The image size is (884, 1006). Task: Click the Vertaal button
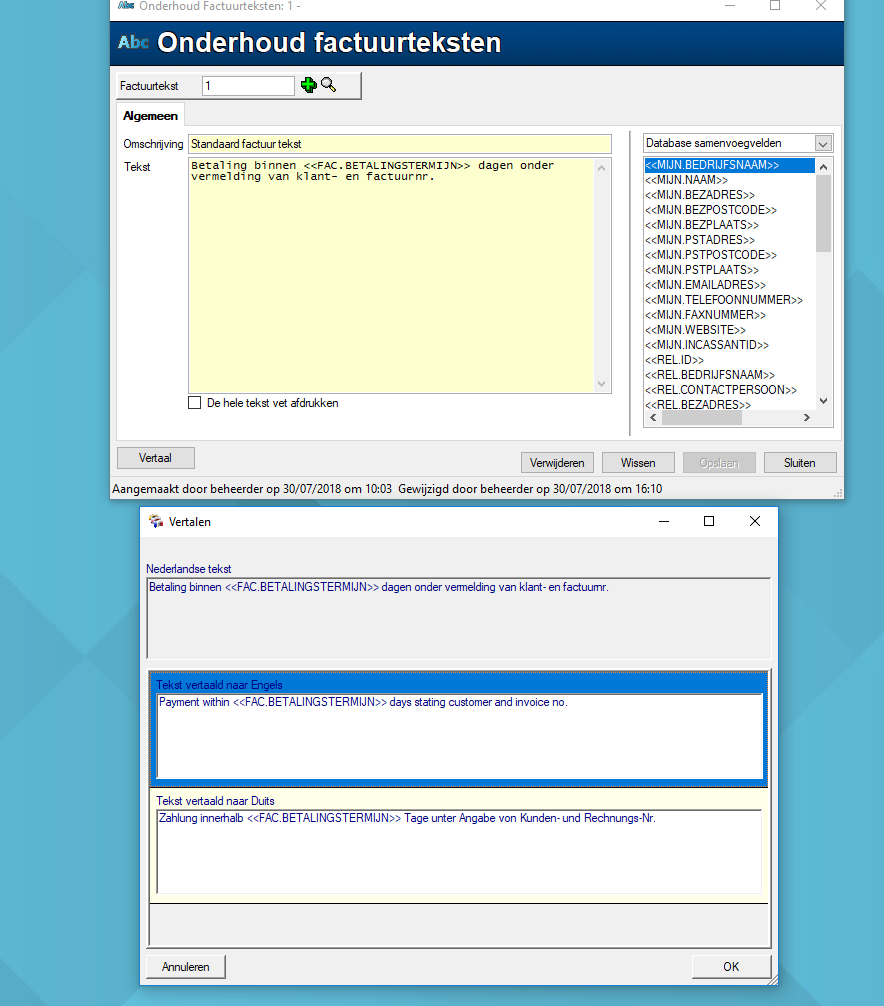[x=155, y=458]
